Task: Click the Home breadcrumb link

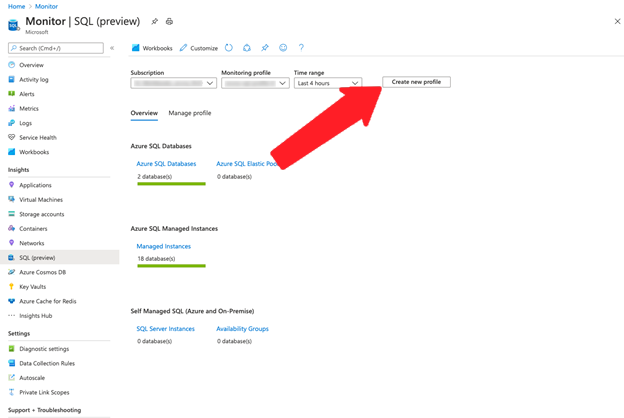Action: [16, 6]
